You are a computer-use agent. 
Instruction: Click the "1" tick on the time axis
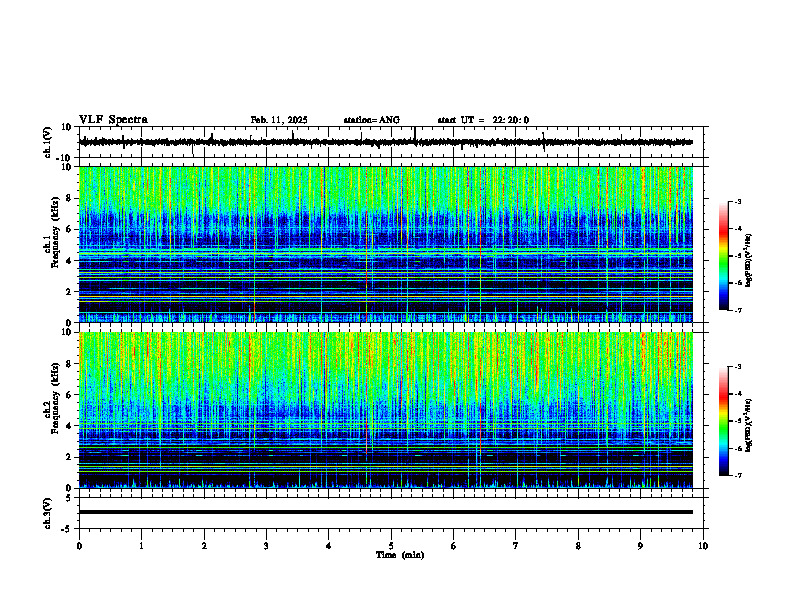tap(141, 546)
